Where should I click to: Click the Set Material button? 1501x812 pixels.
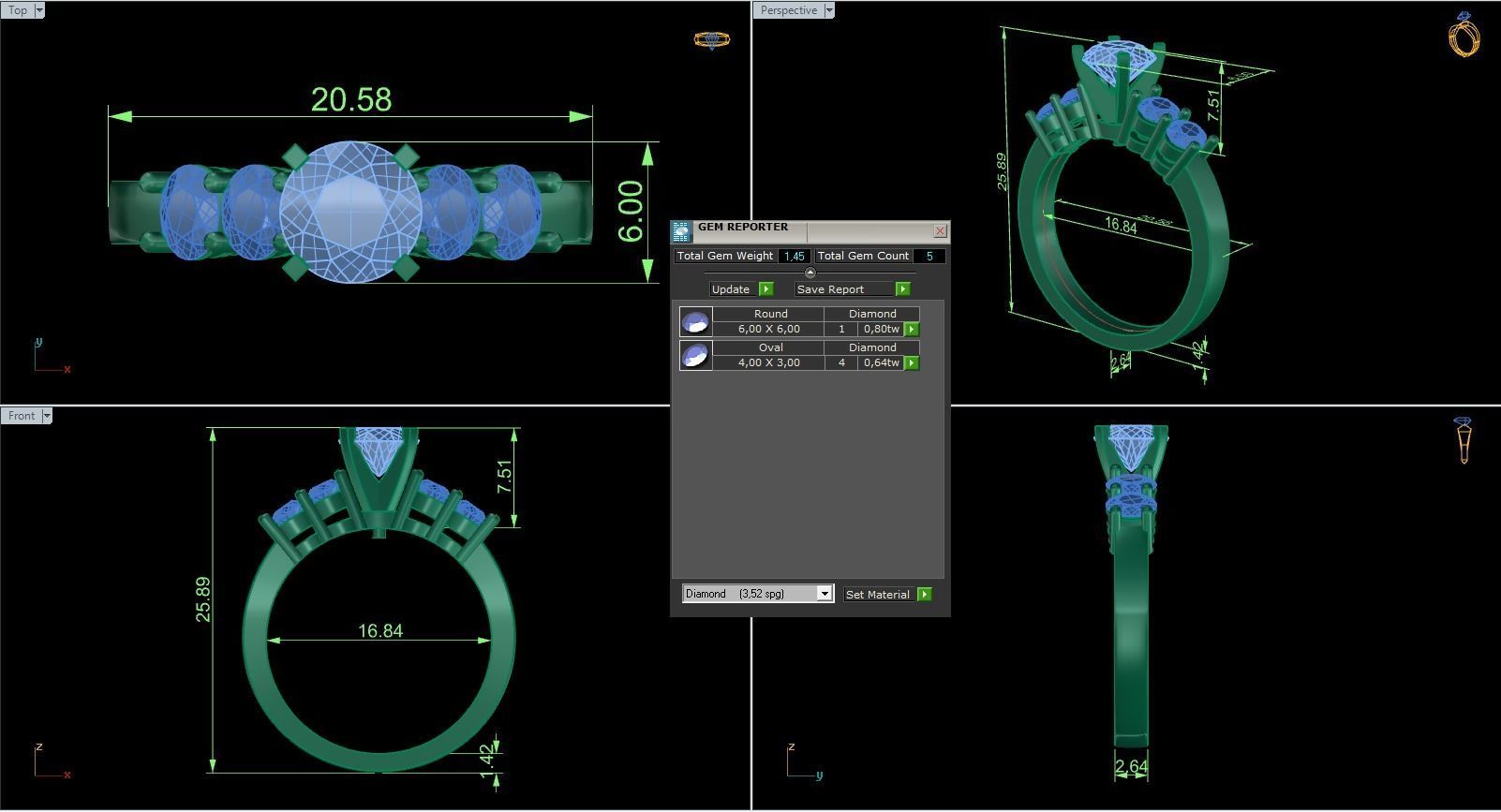[879, 595]
